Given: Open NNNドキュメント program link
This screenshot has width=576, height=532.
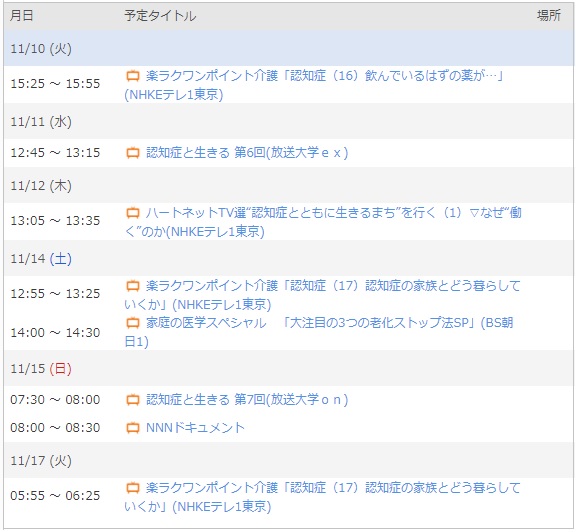Looking at the screenshot, I should click(x=195, y=428).
